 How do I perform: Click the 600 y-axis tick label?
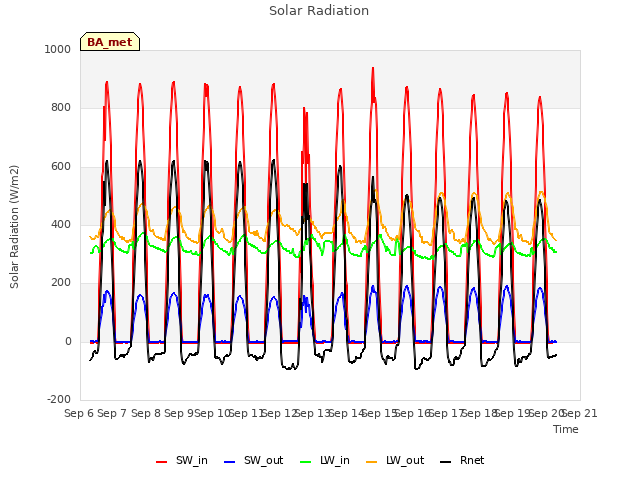[61, 167]
